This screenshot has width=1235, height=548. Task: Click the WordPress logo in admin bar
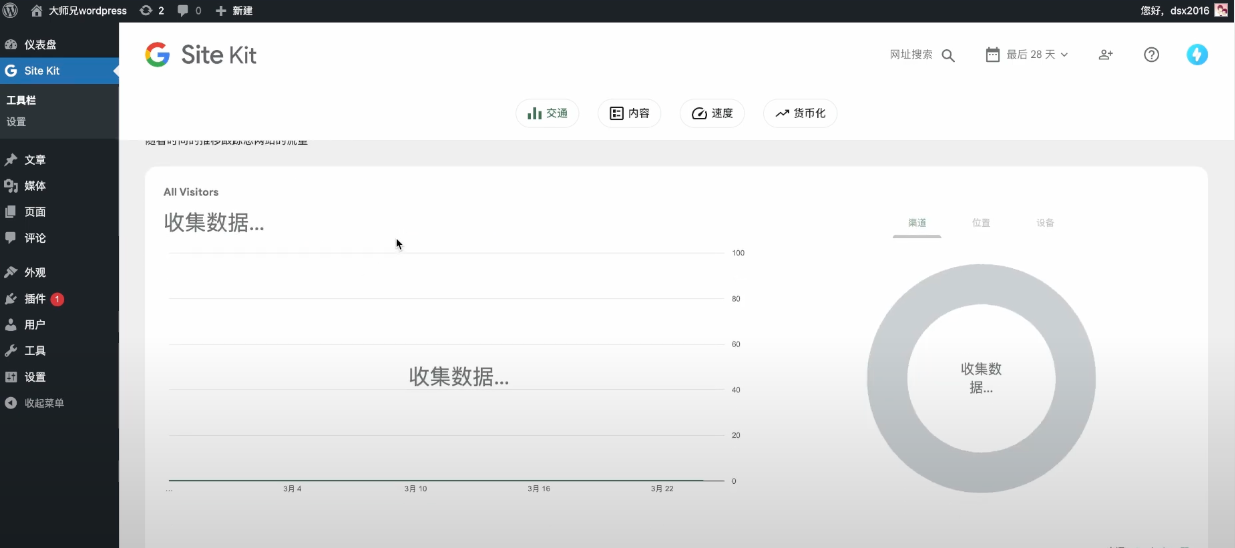point(10,10)
